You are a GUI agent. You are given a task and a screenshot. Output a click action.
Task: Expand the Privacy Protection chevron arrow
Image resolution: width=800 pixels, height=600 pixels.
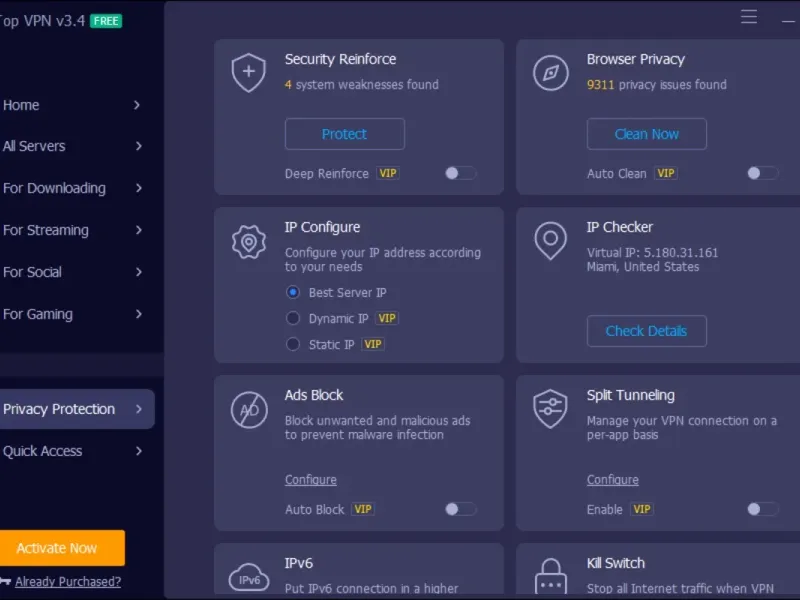click(138, 409)
